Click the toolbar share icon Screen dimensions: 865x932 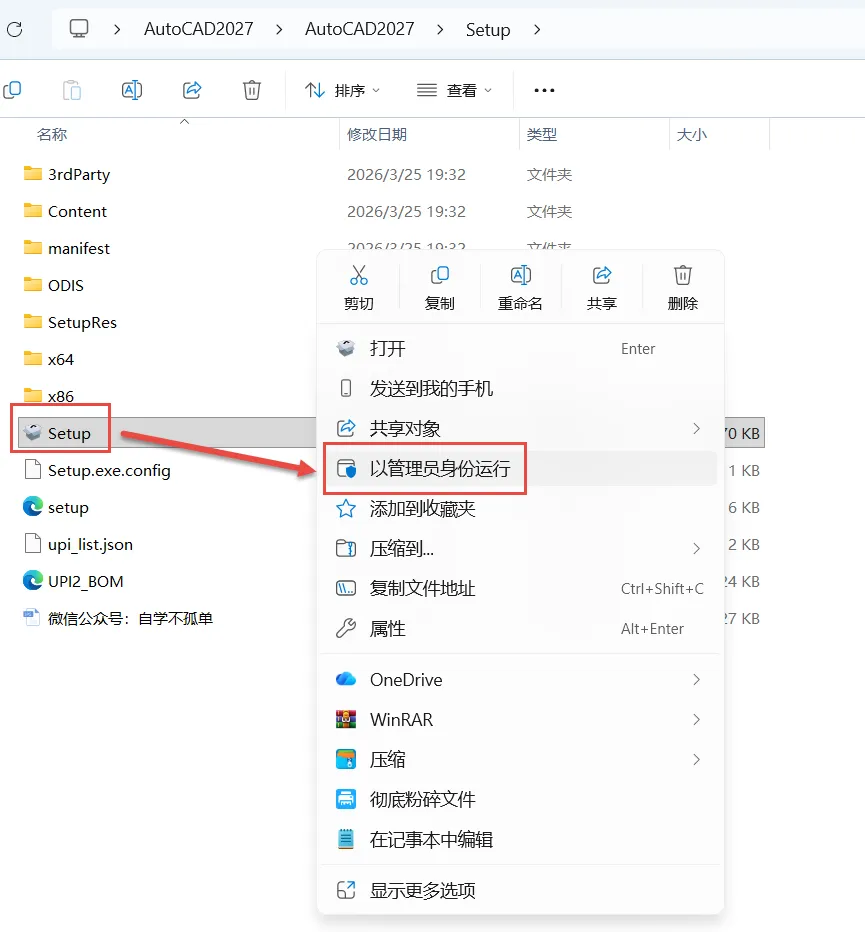click(192, 90)
